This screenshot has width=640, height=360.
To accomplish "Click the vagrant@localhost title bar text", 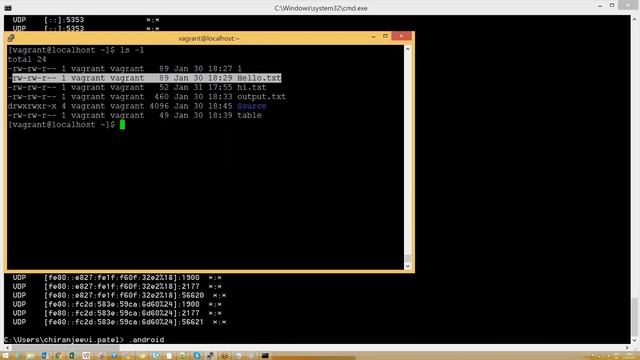I will tap(209, 38).
